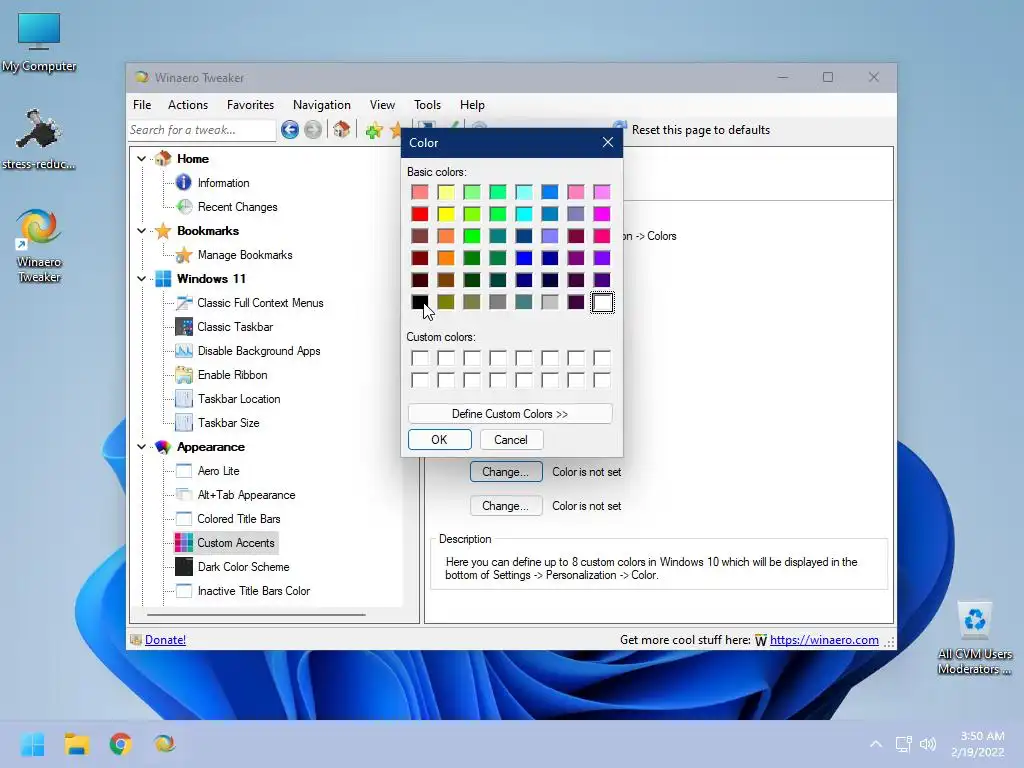Pick the white basic color swatch
Screen dimensions: 1024x768
coord(602,302)
